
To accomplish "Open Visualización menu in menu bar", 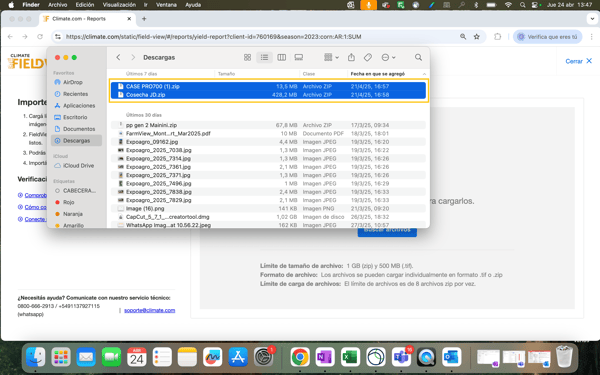I will (x=119, y=5).
